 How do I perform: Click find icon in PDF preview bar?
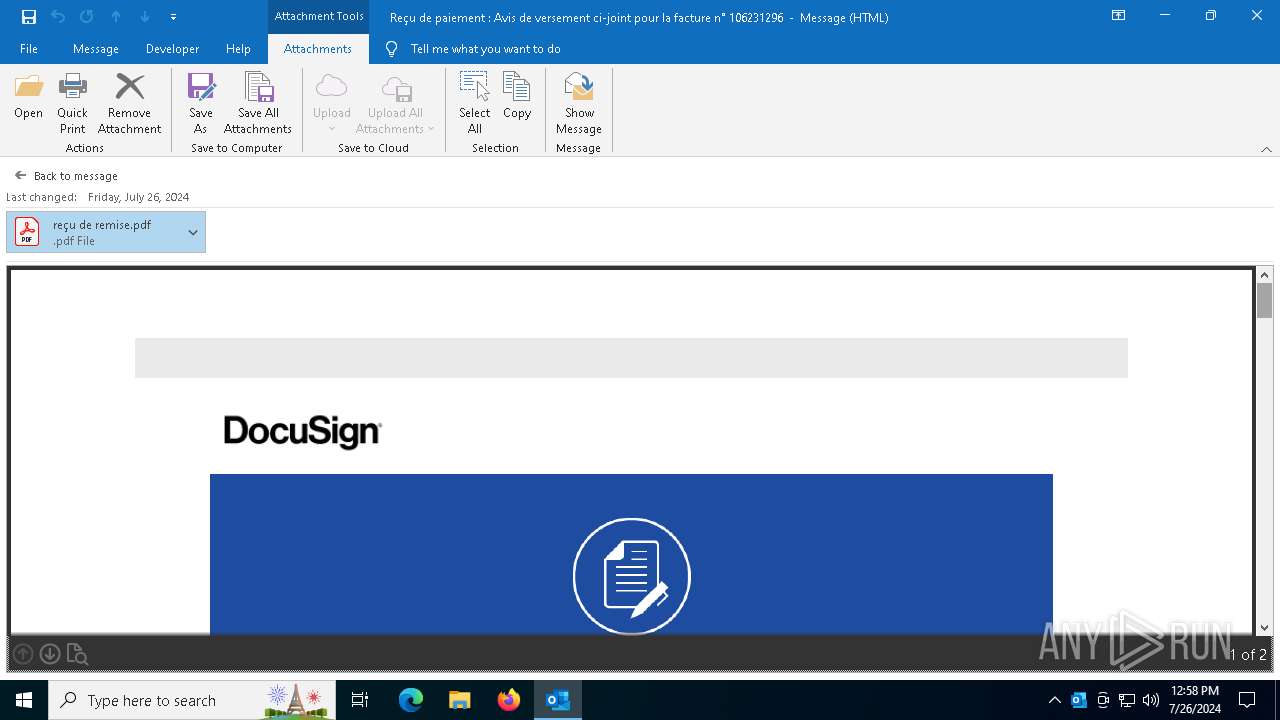coord(77,654)
